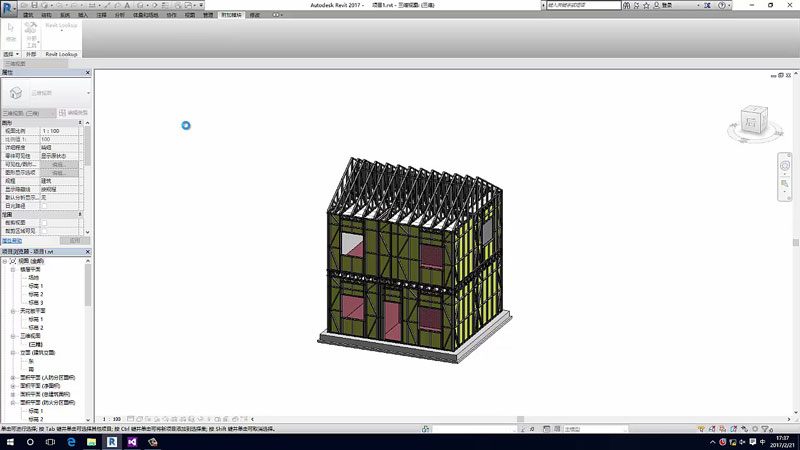Switch to the 附加模块 ribbon tab
800x450 pixels.
coord(231,16)
